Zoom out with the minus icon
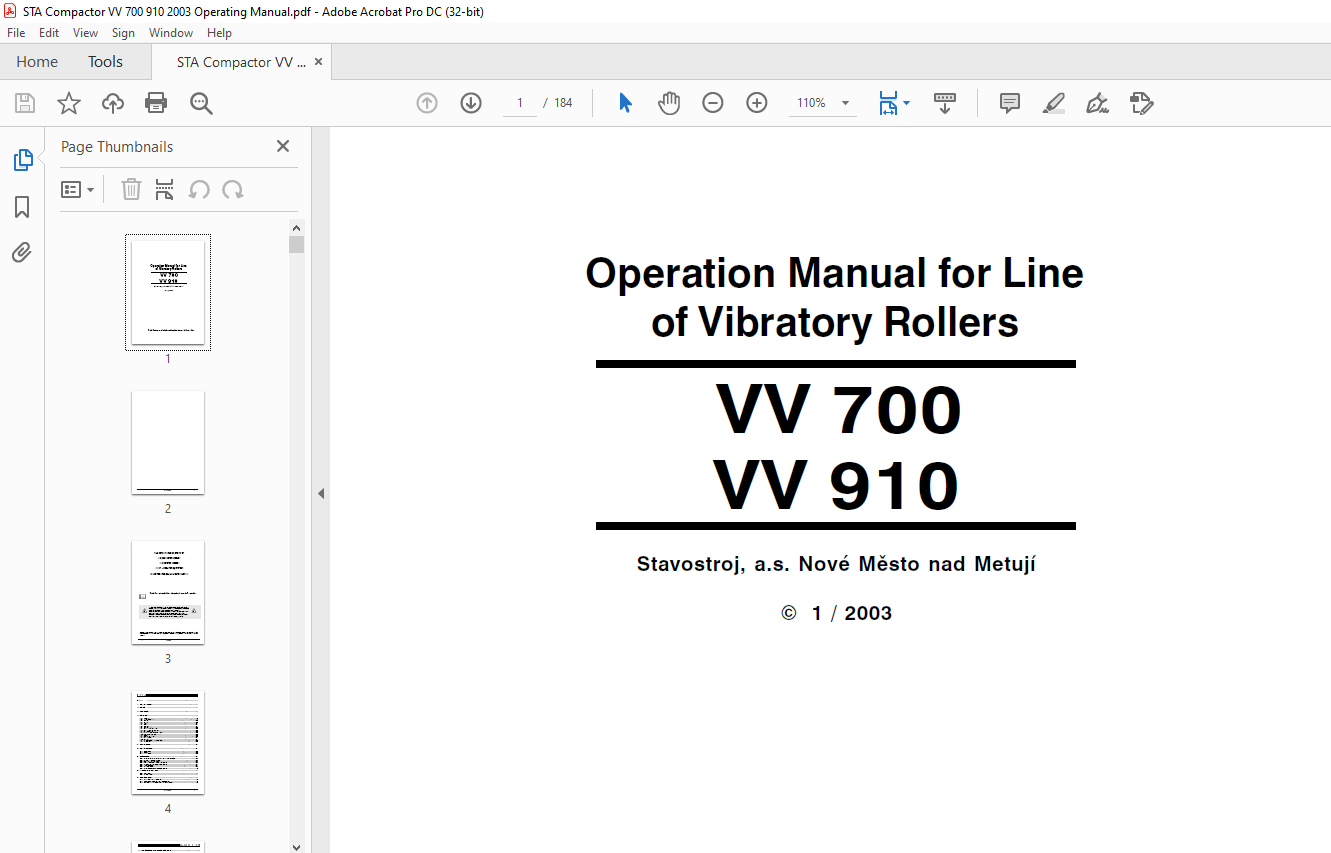Viewport: 1331px width, 853px height. (x=713, y=103)
